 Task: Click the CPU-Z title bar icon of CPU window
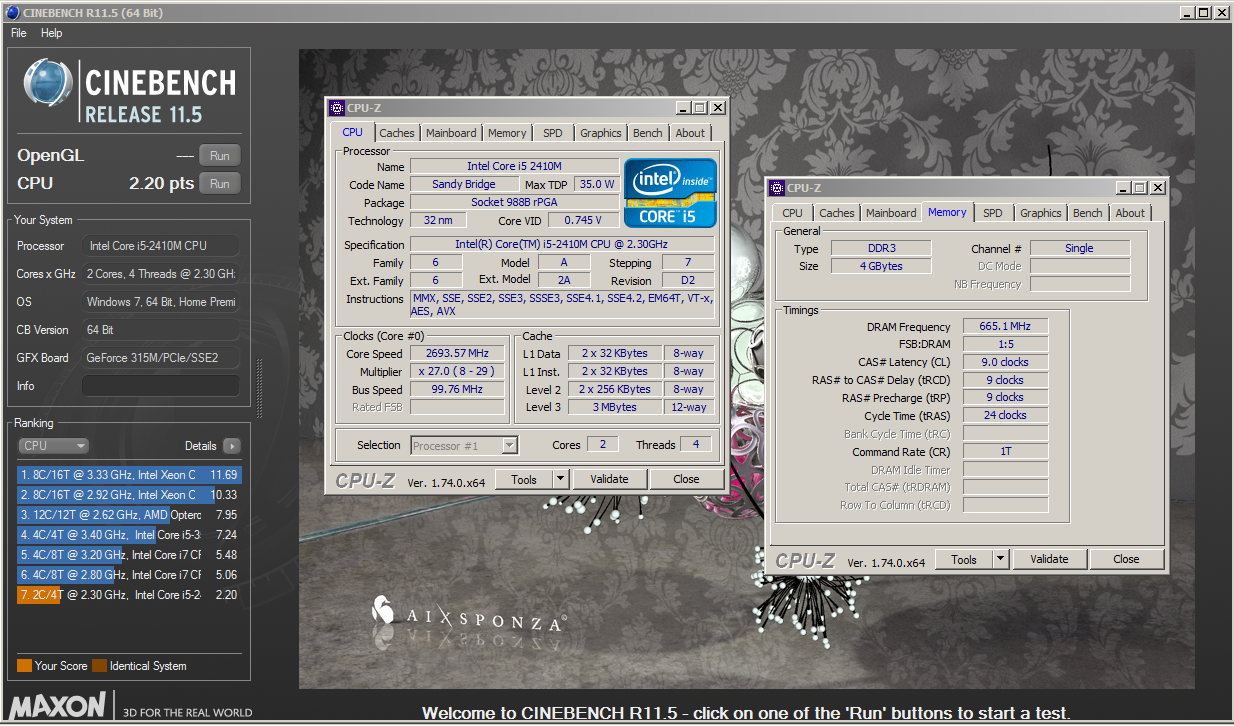337,108
